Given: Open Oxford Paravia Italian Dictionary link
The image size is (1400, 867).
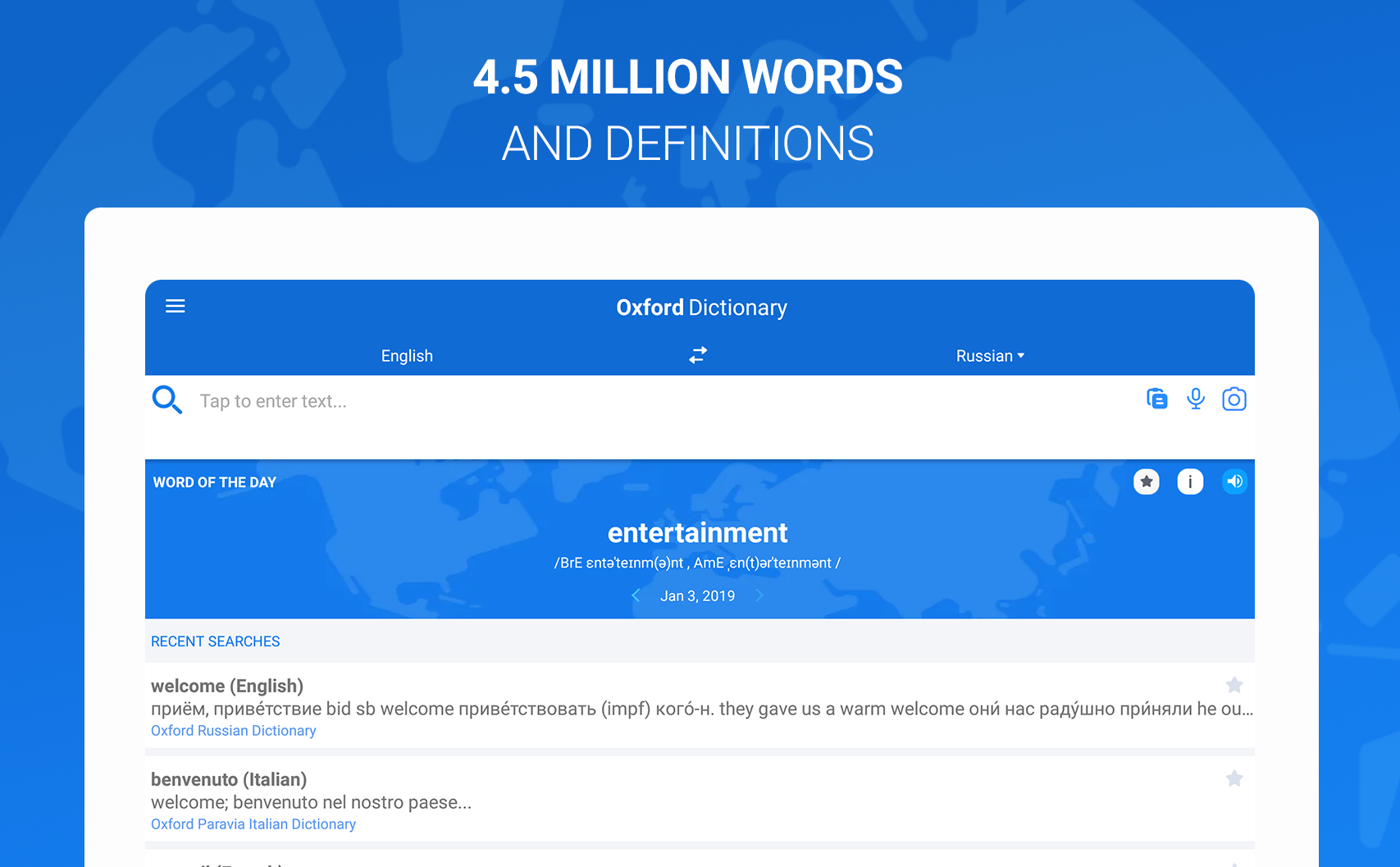Looking at the screenshot, I should 253,824.
